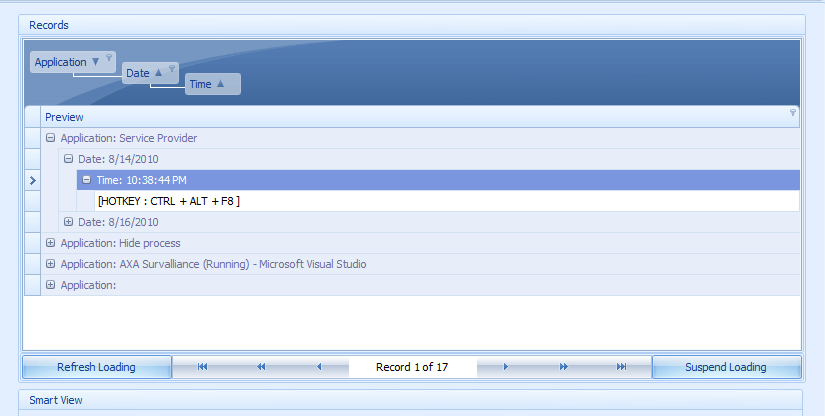825x416 pixels.
Task: Collapse the Time: 10:38:44 PM row
Action: (87, 180)
